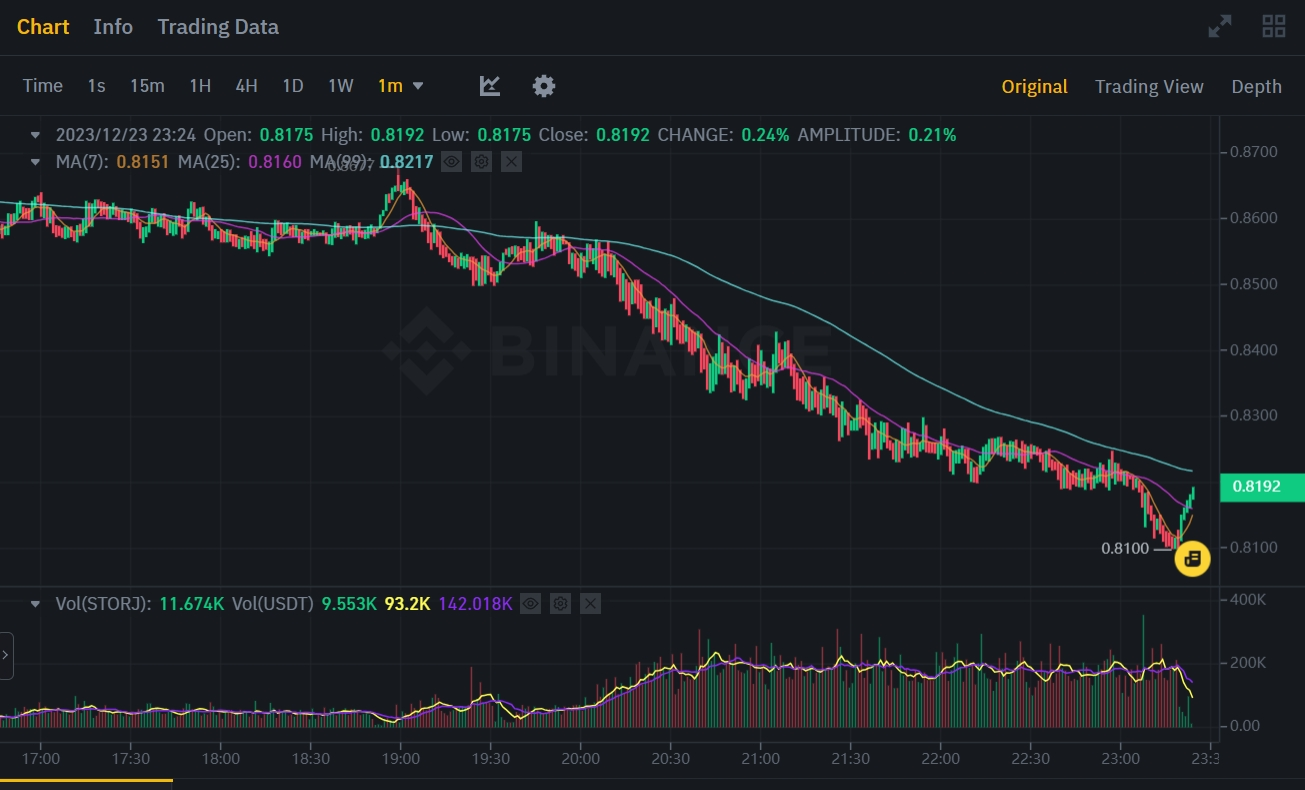Collapse the Vol panel with its chevron

[x=35, y=603]
